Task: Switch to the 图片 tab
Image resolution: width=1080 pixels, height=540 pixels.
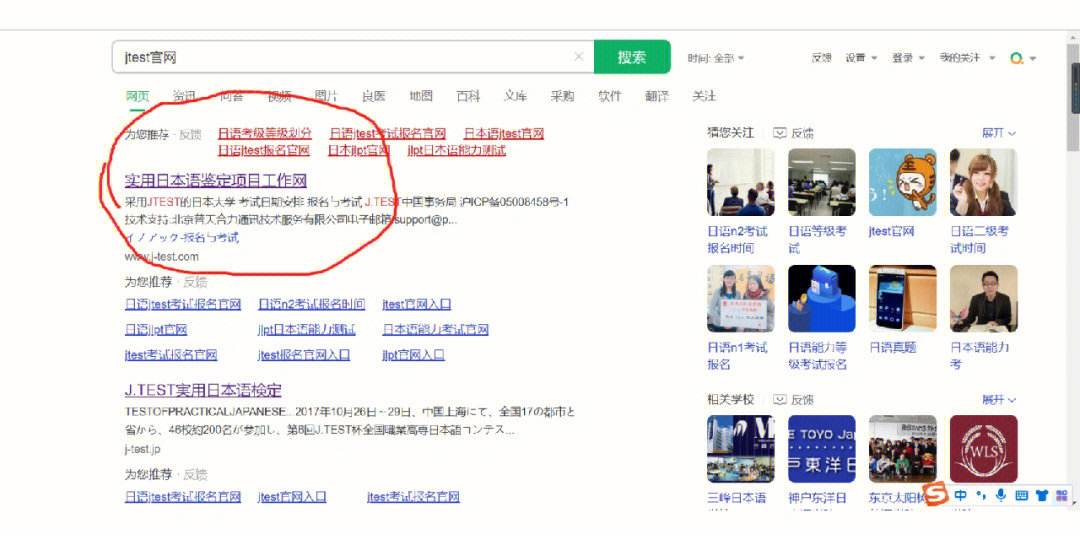Action: pyautogui.click(x=326, y=96)
